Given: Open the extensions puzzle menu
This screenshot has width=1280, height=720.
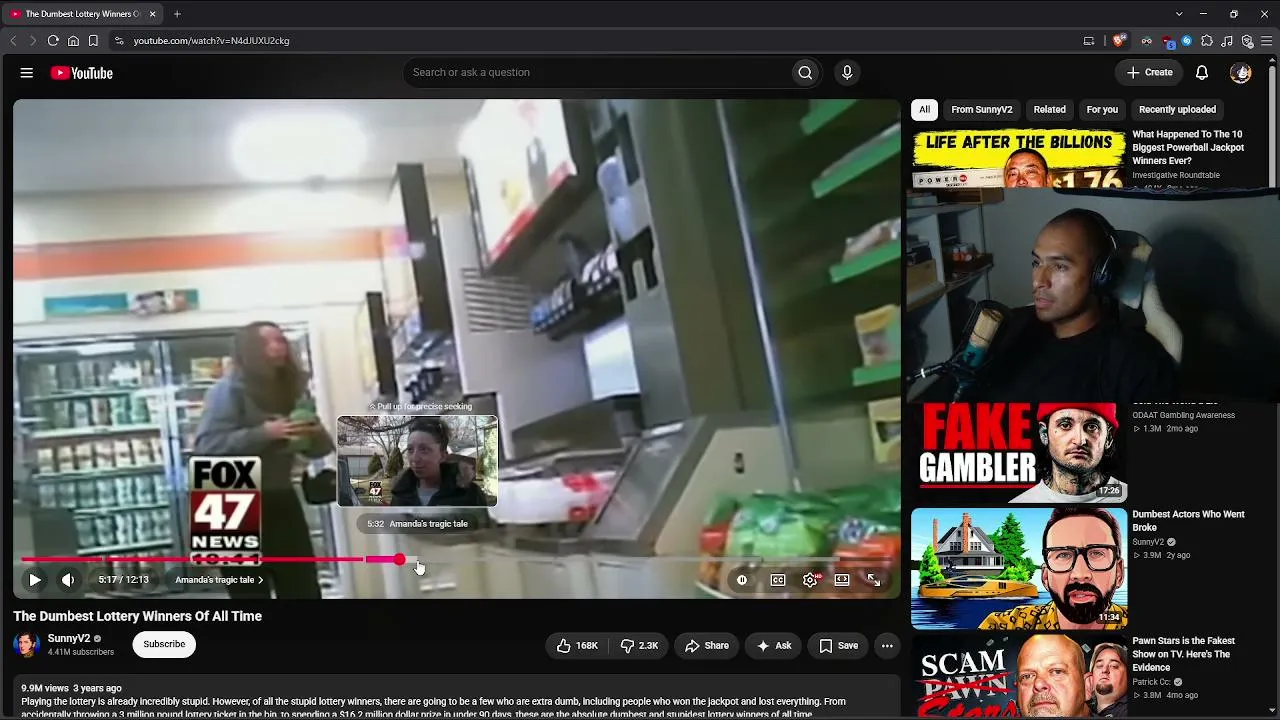Looking at the screenshot, I should pyautogui.click(x=1207, y=41).
